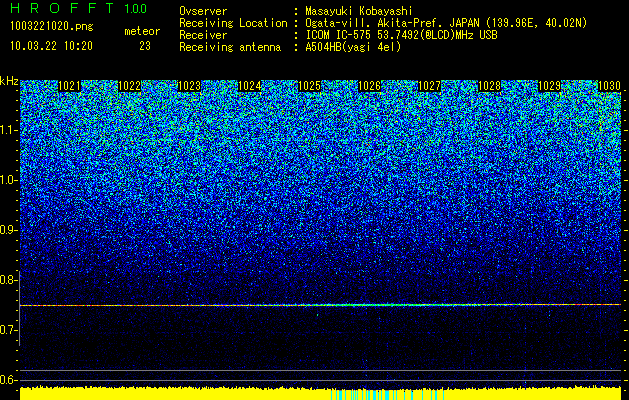Click the kHz axis unit label
The width and height of the screenshot is (629, 400).
click(9, 81)
